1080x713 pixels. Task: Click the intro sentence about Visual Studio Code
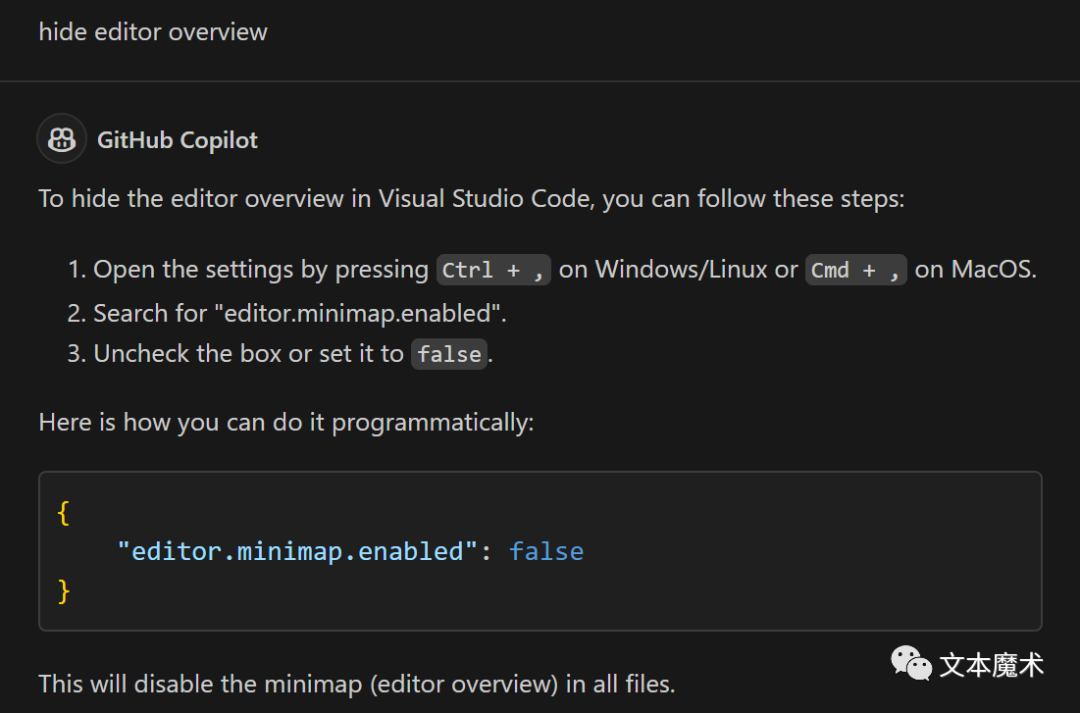pyautogui.click(x=471, y=198)
